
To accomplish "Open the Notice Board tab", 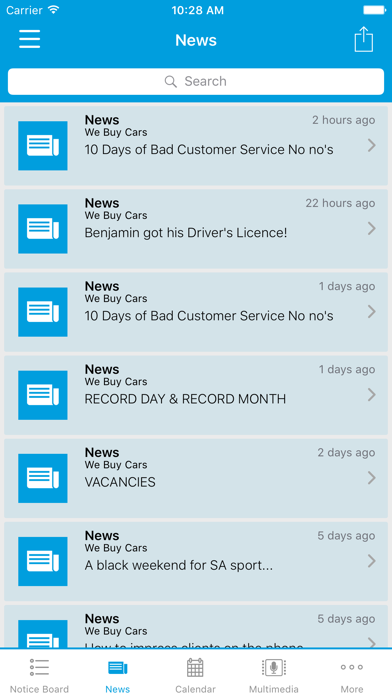I will [39, 676].
